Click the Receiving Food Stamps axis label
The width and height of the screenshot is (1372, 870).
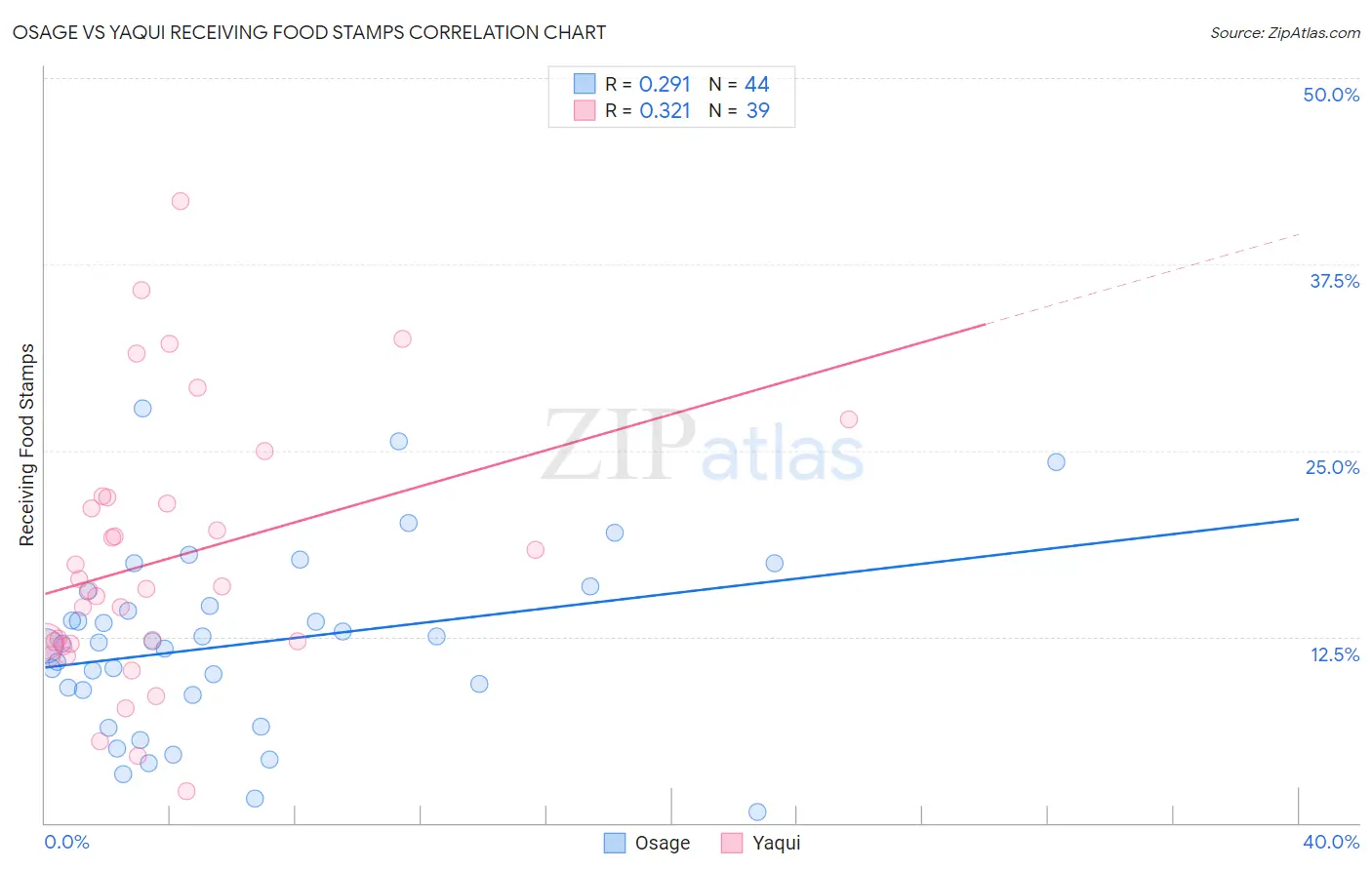tap(27, 445)
